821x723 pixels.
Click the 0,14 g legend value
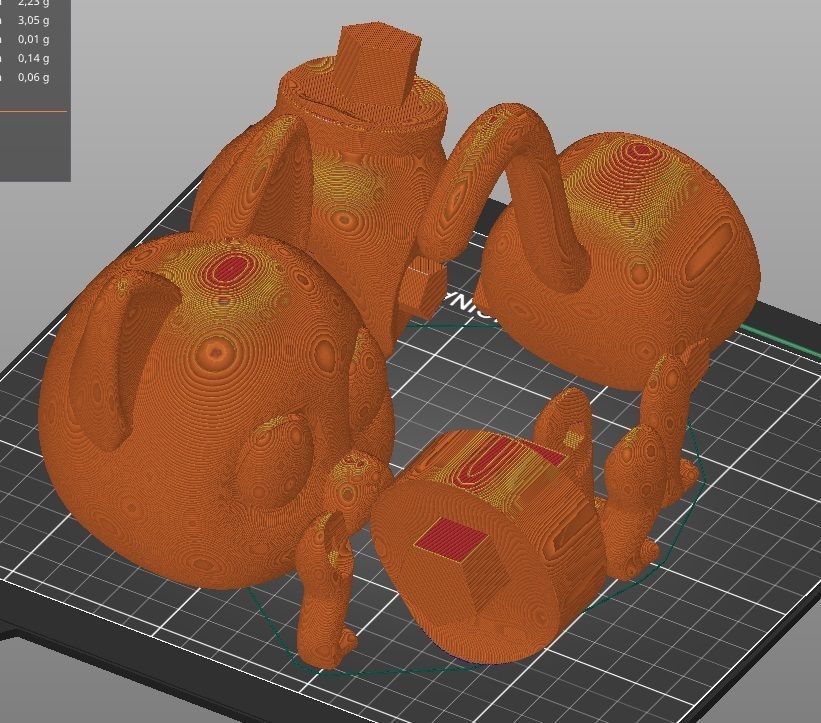click(x=34, y=58)
